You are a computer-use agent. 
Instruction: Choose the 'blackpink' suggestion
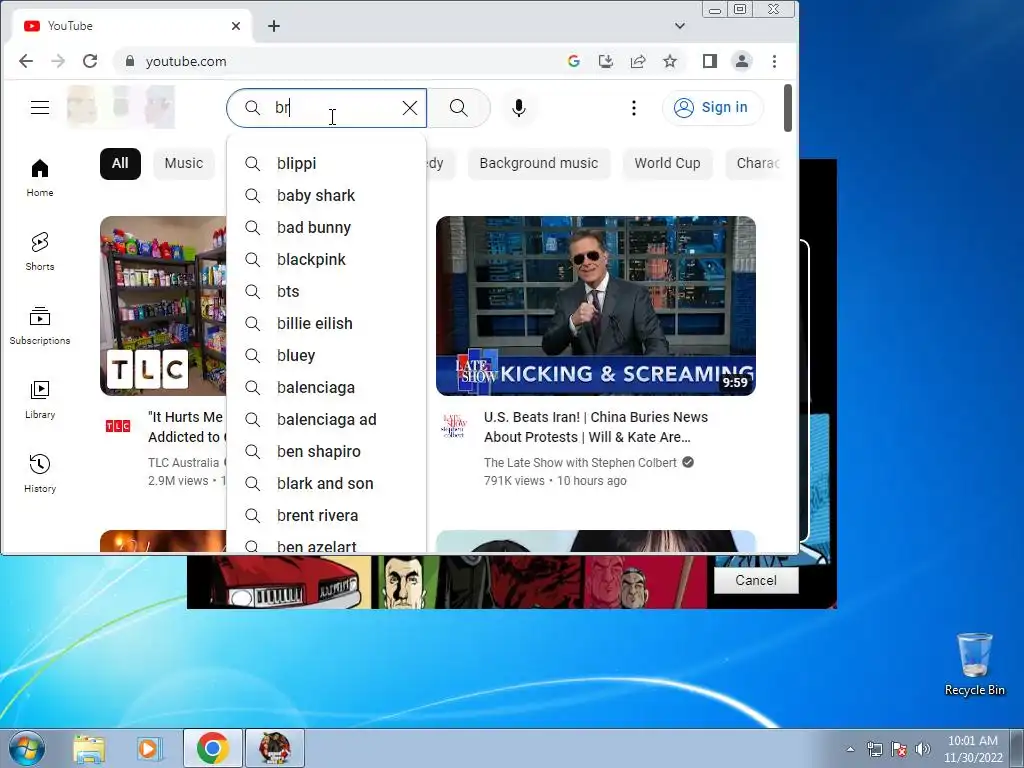tap(327, 259)
